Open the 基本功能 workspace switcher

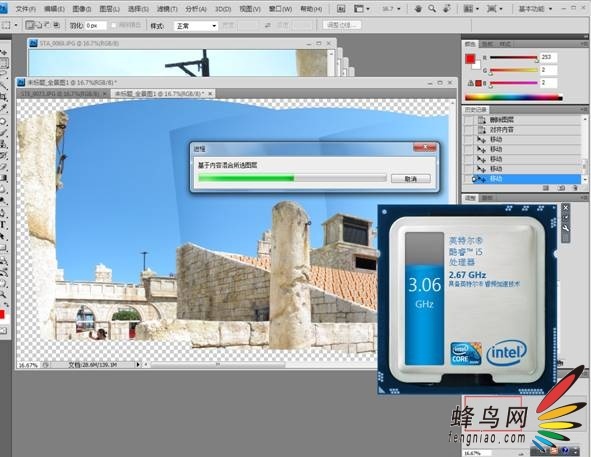point(535,8)
